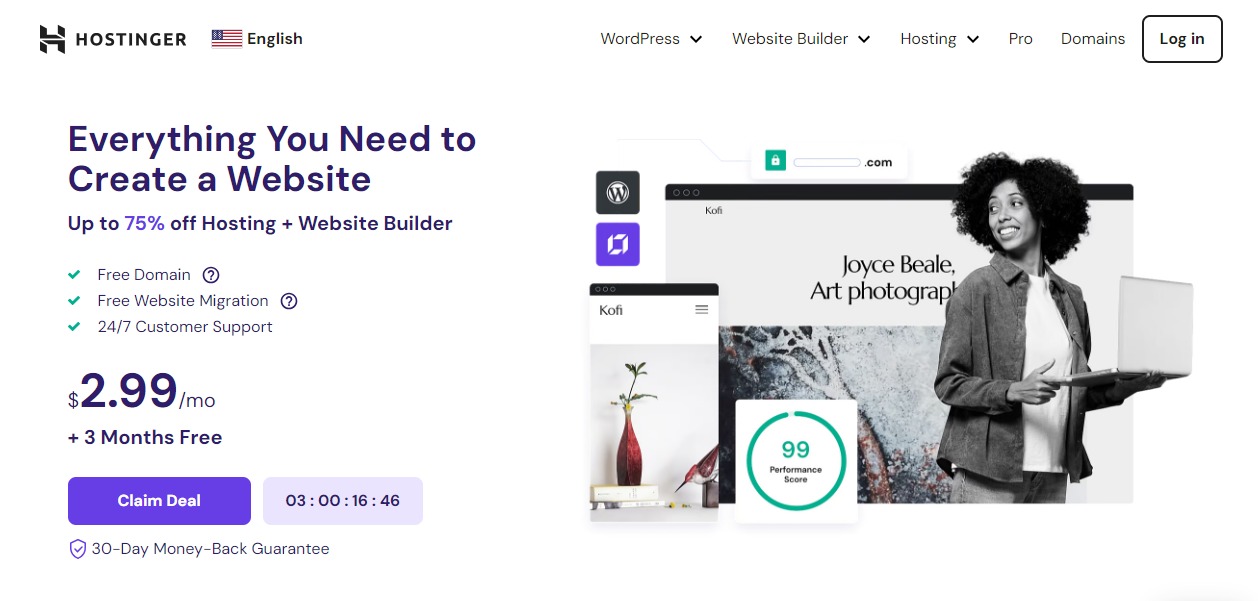Click the Log in button
This screenshot has height=601, width=1258.
[1182, 39]
